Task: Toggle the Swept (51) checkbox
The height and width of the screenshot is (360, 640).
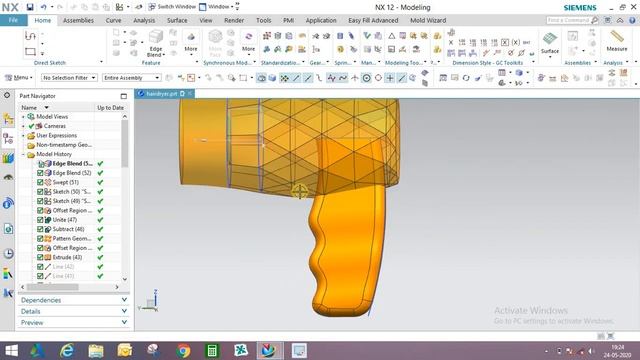Action: pyautogui.click(x=40, y=182)
